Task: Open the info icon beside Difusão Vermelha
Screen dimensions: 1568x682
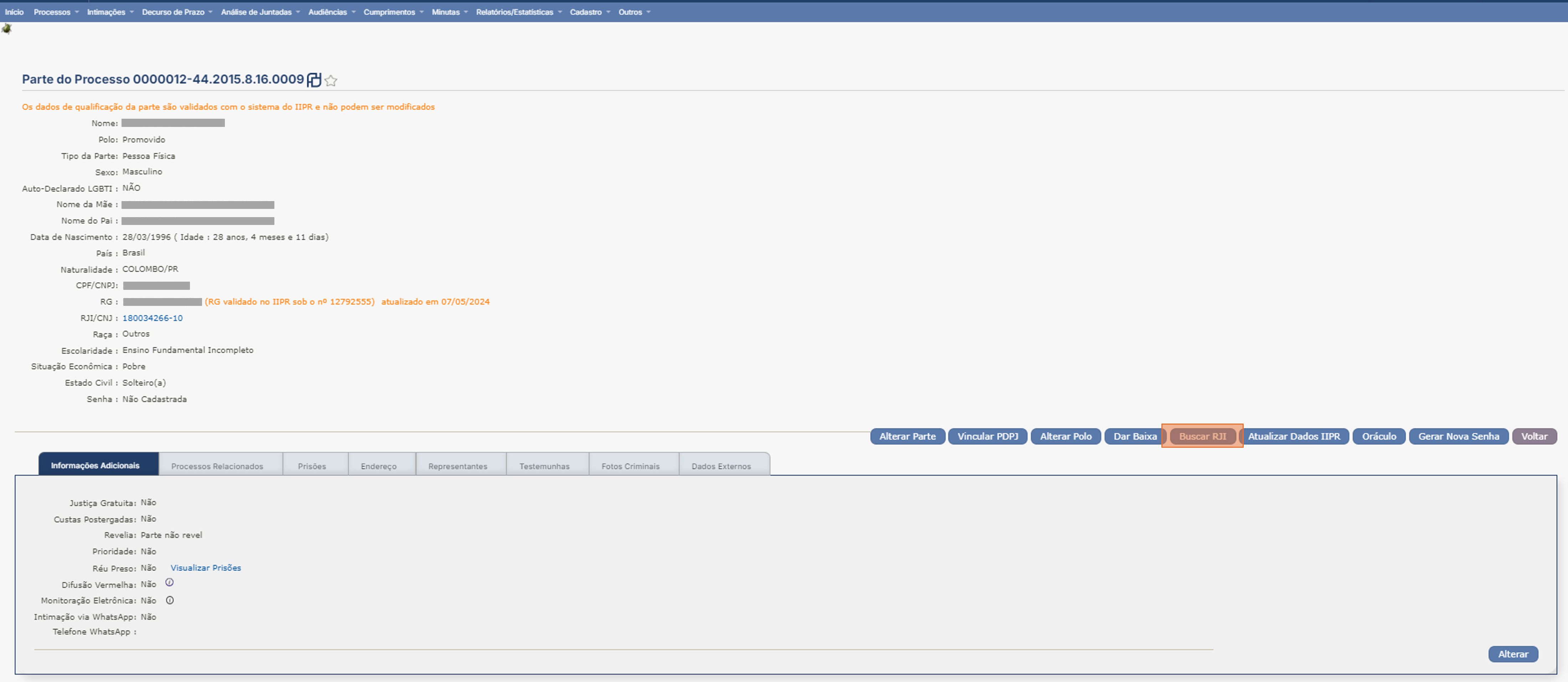Action: (x=170, y=583)
